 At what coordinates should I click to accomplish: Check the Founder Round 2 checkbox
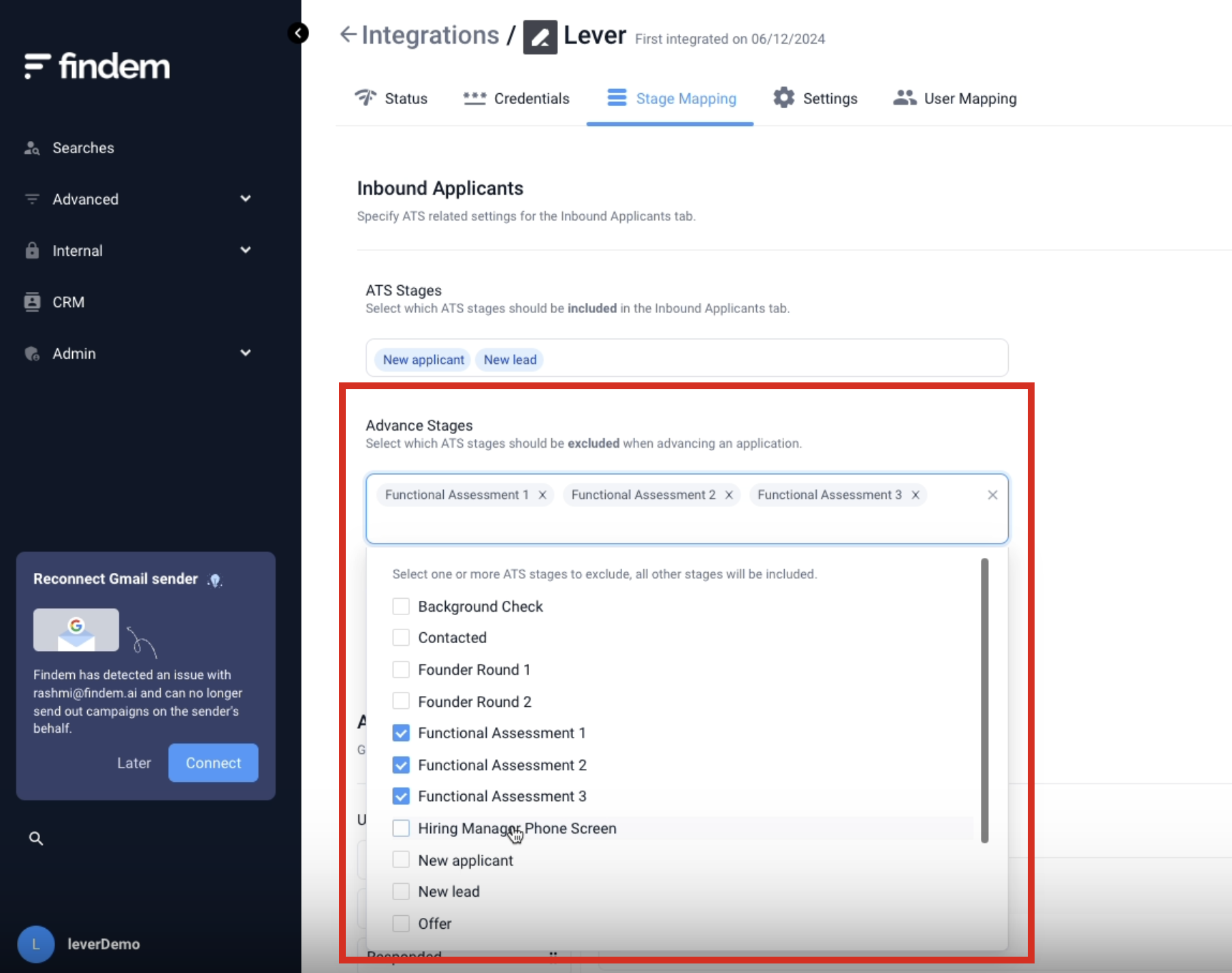[401, 701]
